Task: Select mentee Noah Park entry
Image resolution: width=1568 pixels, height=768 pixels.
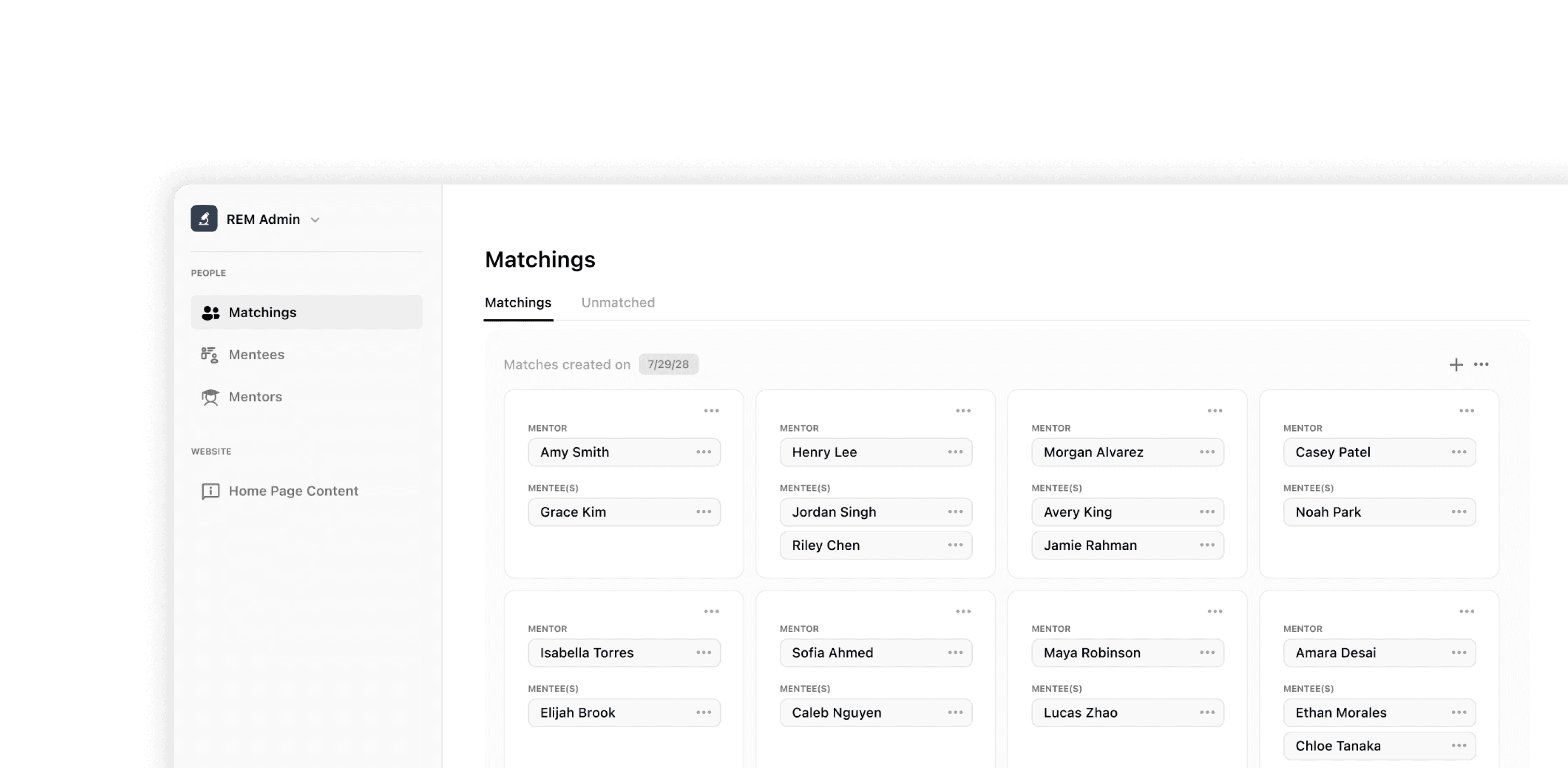Action: point(1327,512)
